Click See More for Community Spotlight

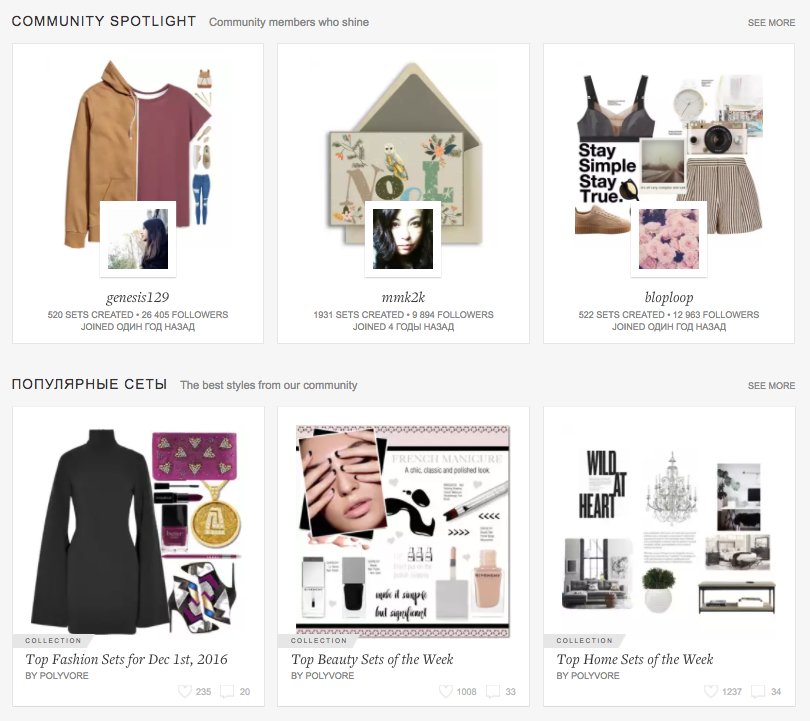click(771, 23)
